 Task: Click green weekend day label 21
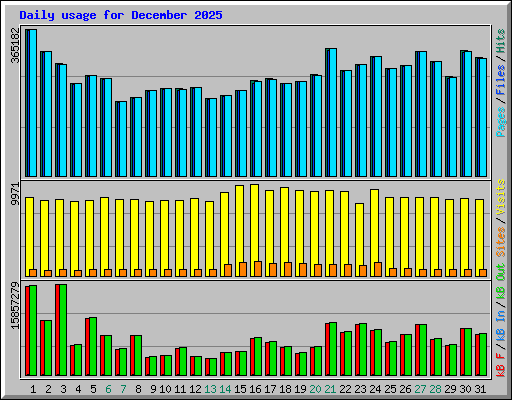coord(330,389)
